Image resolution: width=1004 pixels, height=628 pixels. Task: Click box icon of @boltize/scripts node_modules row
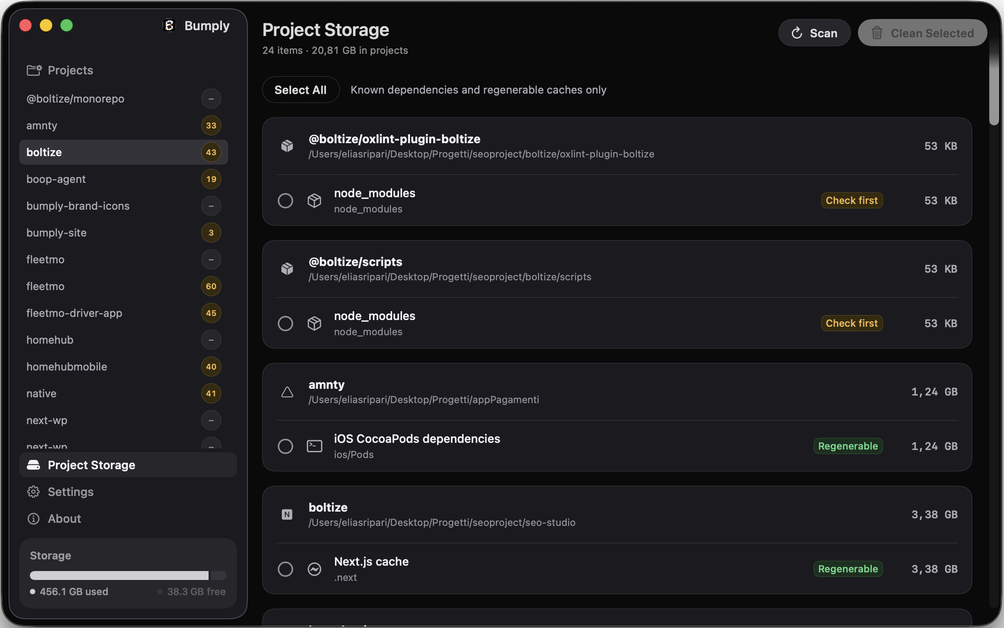(x=314, y=323)
